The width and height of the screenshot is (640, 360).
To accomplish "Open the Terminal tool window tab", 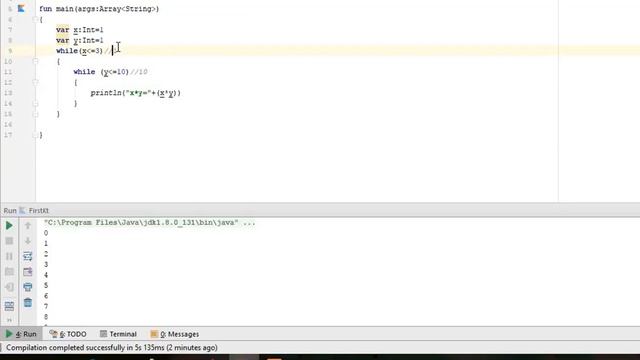I will click(x=118, y=334).
